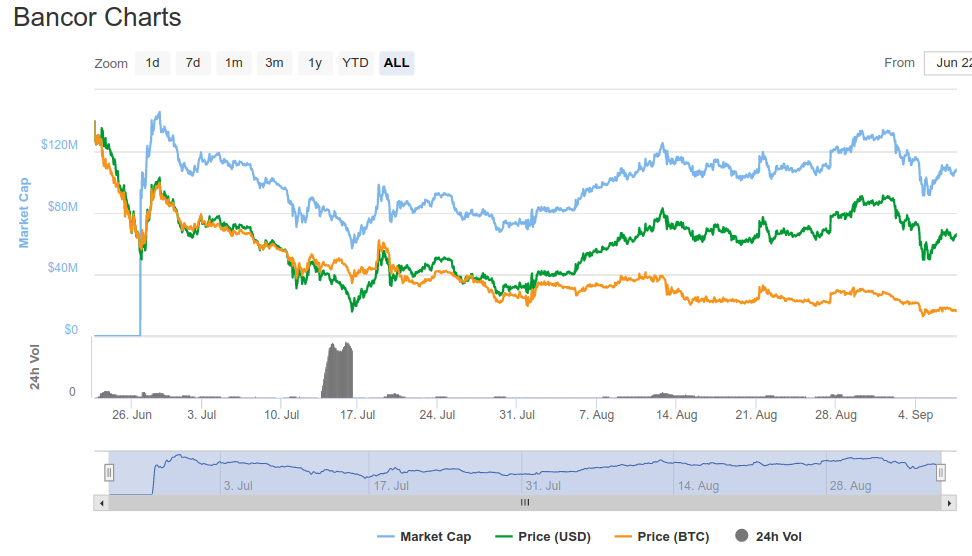Click the navigator scrollbar left arrow
972x556 pixels.
pyautogui.click(x=101, y=503)
